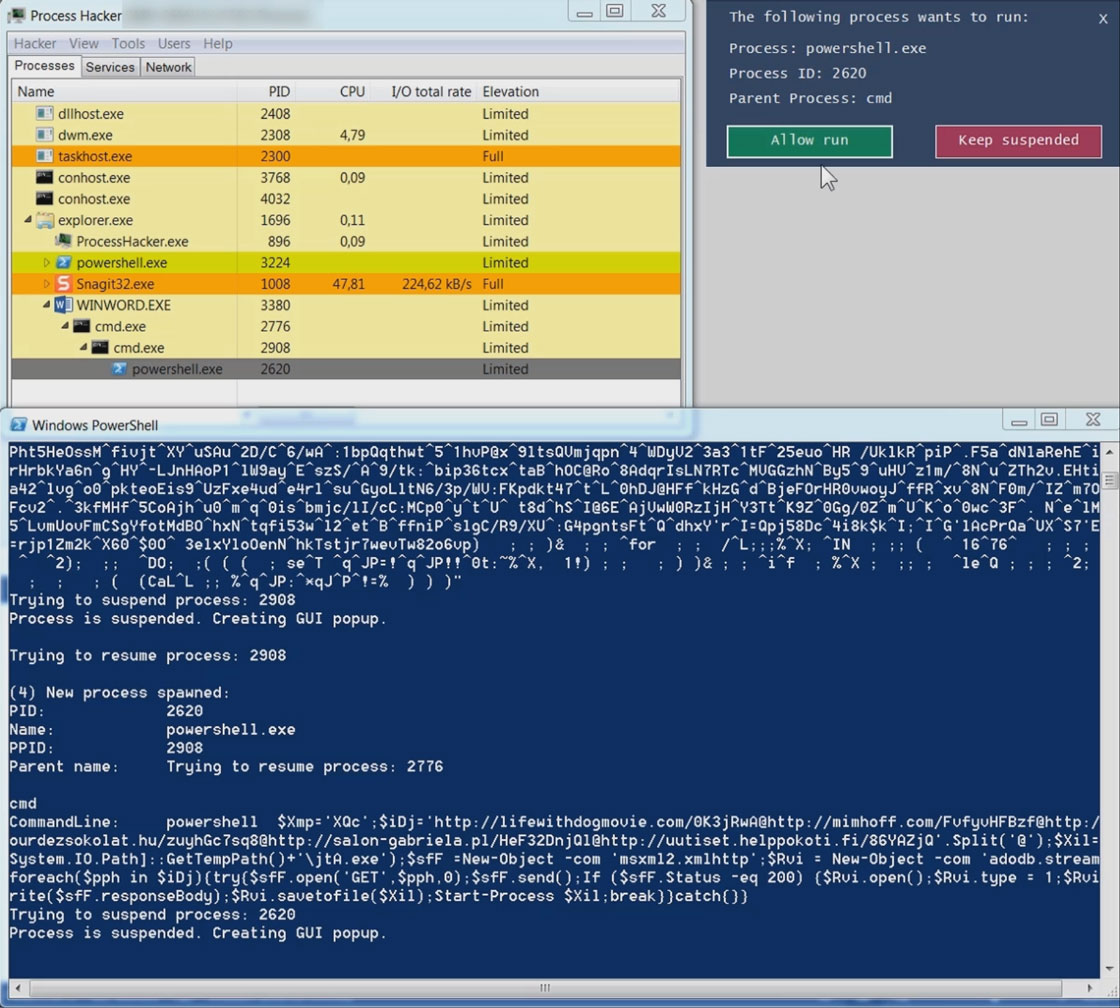1120x1008 pixels.
Task: Click the PowerShell horizontal scrollbar thumb
Action: click(x=545, y=988)
